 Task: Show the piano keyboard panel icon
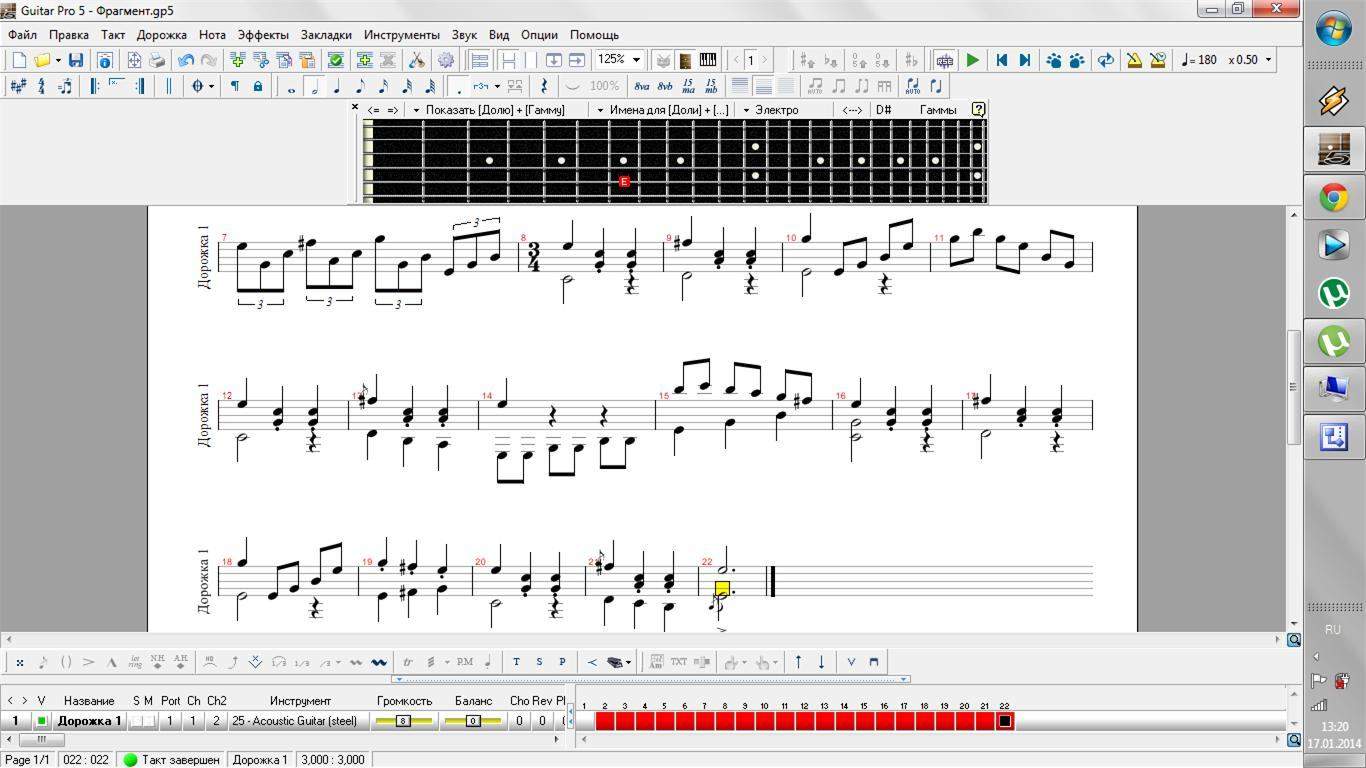pos(708,60)
